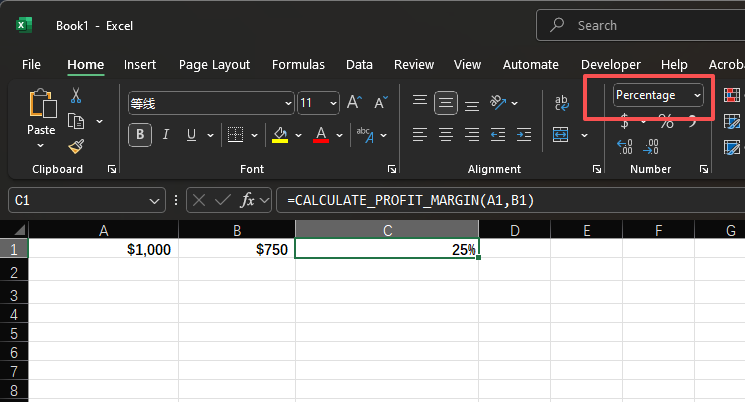Open the Alignment settings dialog launcher
Viewport: 745px width, 402px height.
point(597,169)
